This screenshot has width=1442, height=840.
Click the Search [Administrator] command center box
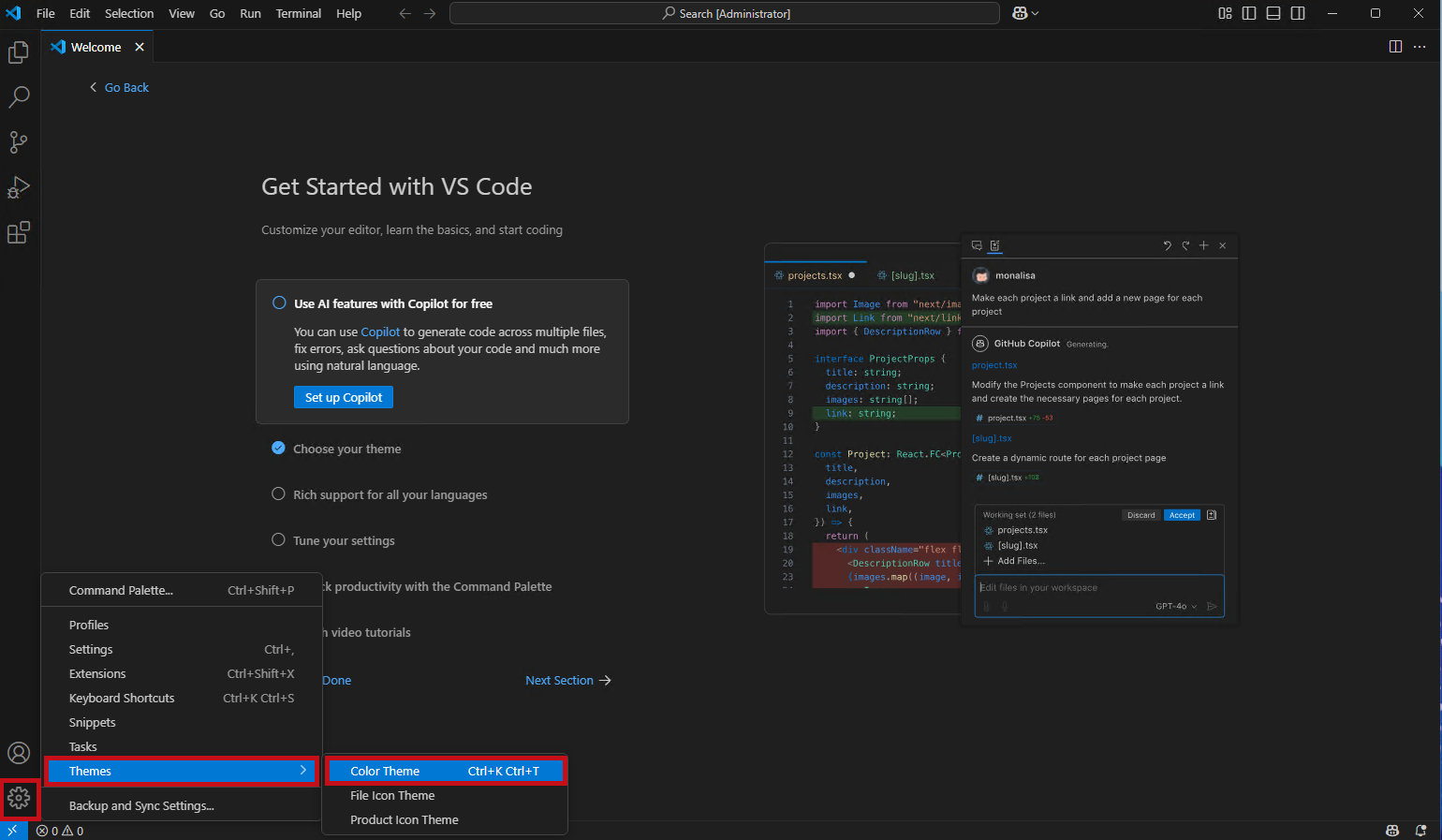pyautogui.click(x=725, y=13)
